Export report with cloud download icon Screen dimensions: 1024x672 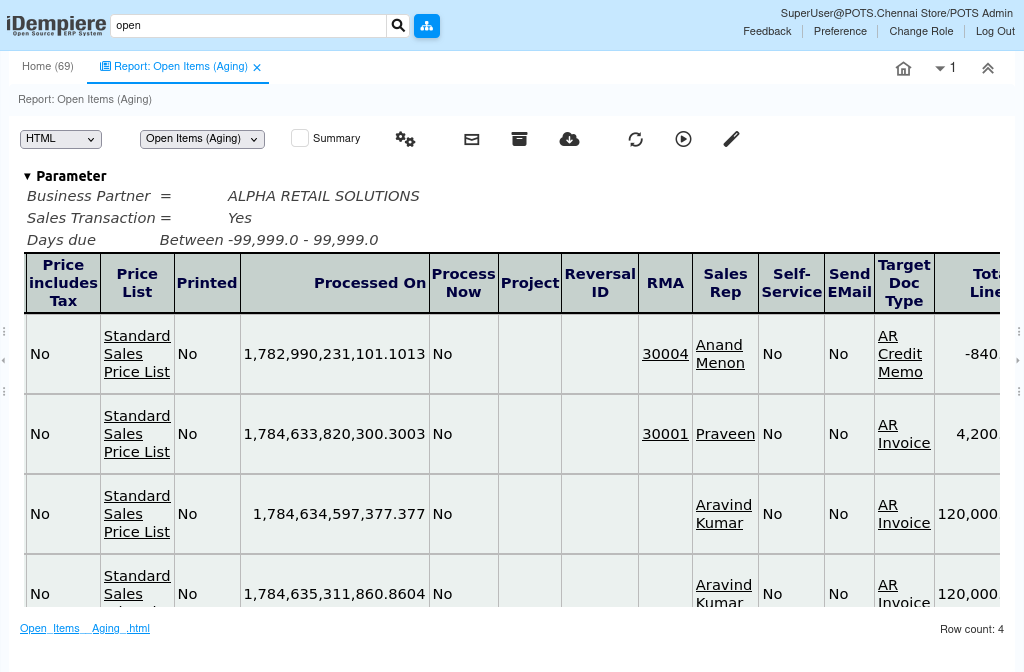coord(569,139)
